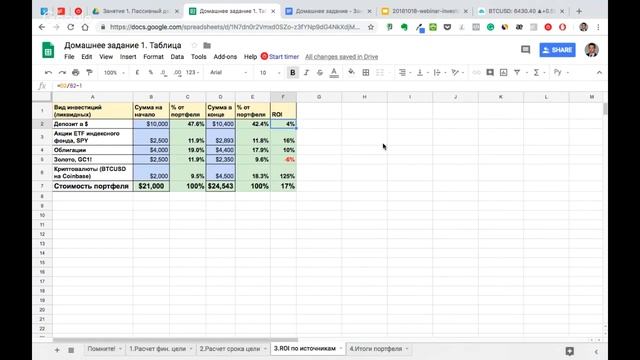Open the Add-ons menu
This screenshot has width=640, height=360.
click(225, 57)
